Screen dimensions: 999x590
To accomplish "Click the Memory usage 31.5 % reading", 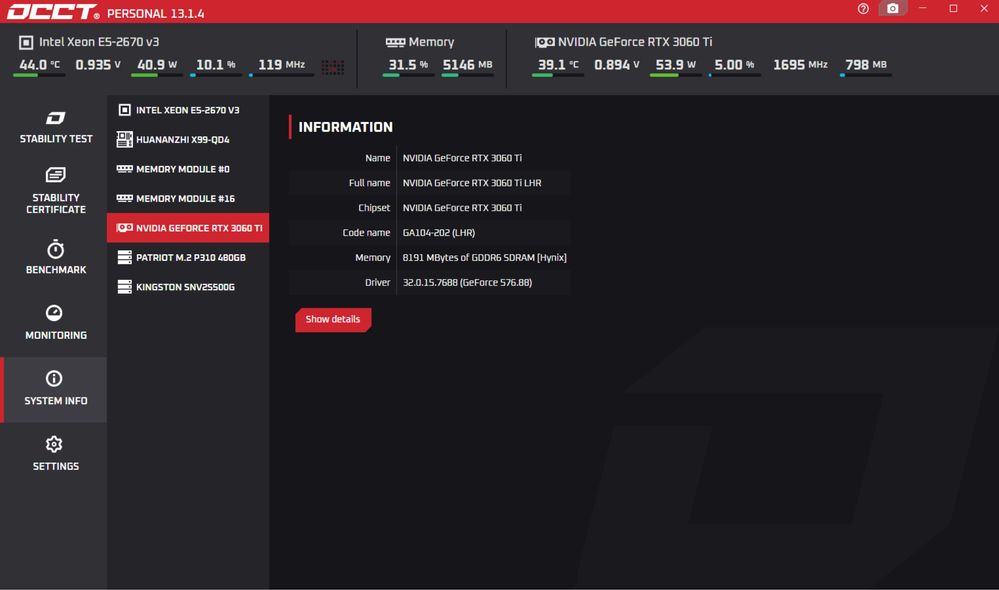I will click(408, 65).
